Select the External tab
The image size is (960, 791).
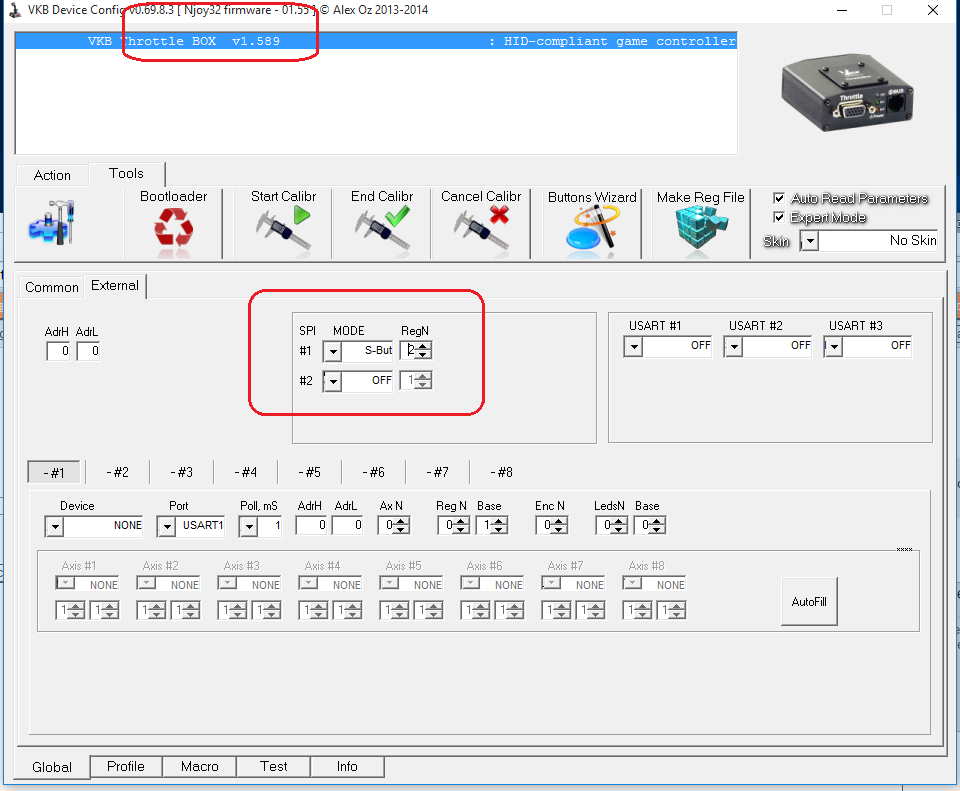(114, 285)
